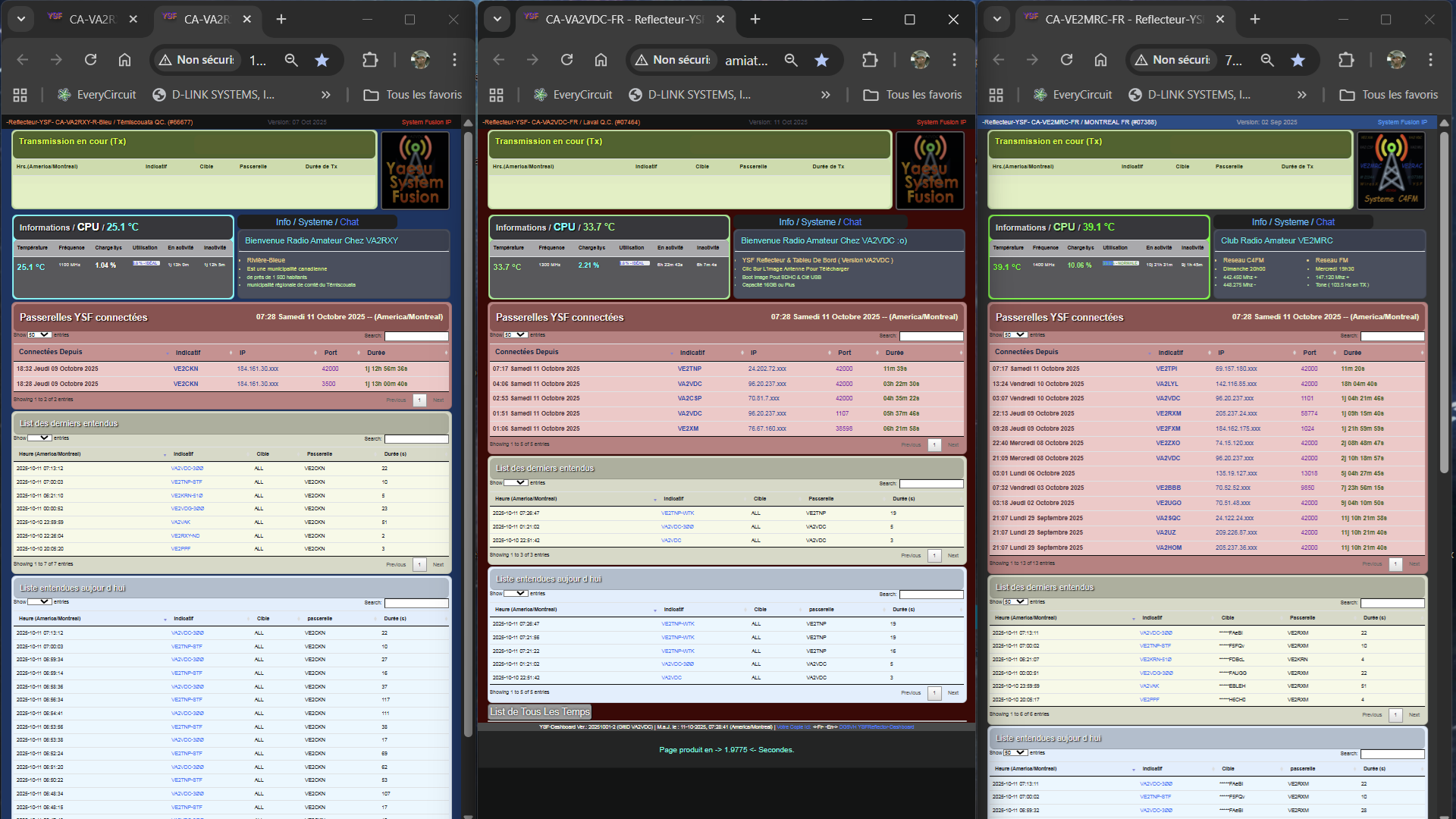Open extensions puzzle icon in the middle window

tap(870, 60)
